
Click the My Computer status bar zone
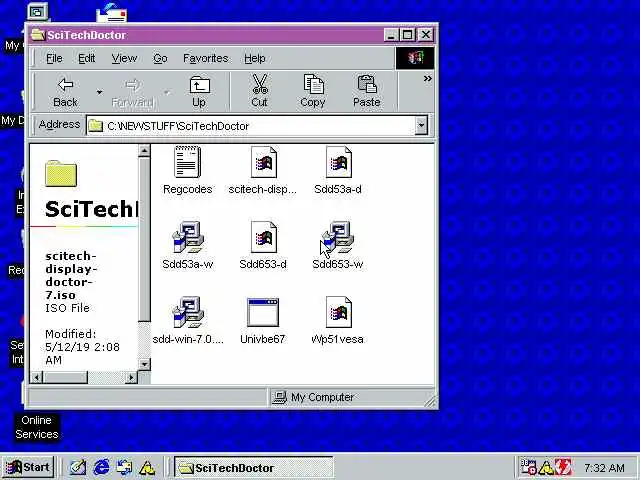click(351, 397)
